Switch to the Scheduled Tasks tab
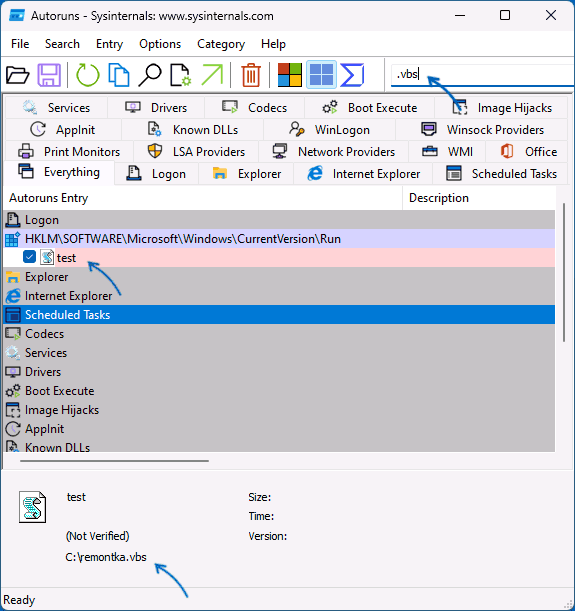The width and height of the screenshot is (575, 611). (x=500, y=174)
